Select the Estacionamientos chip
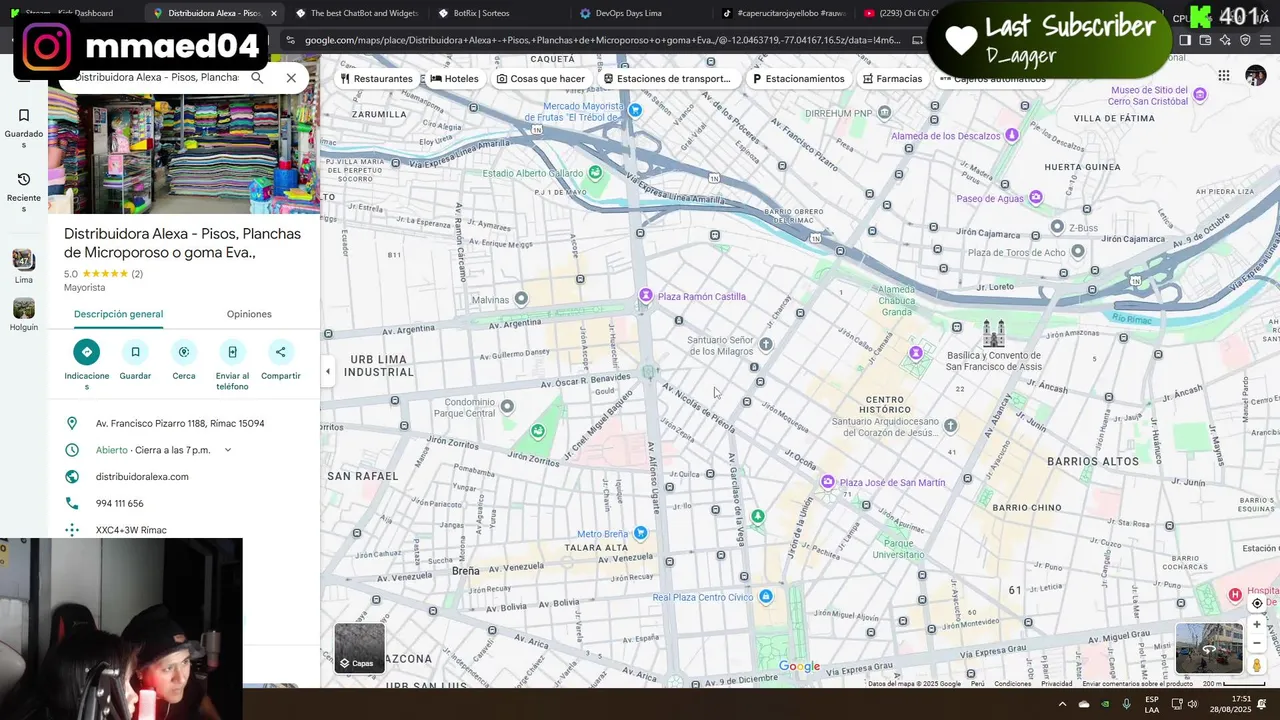This screenshot has width=1280, height=720. point(798,79)
